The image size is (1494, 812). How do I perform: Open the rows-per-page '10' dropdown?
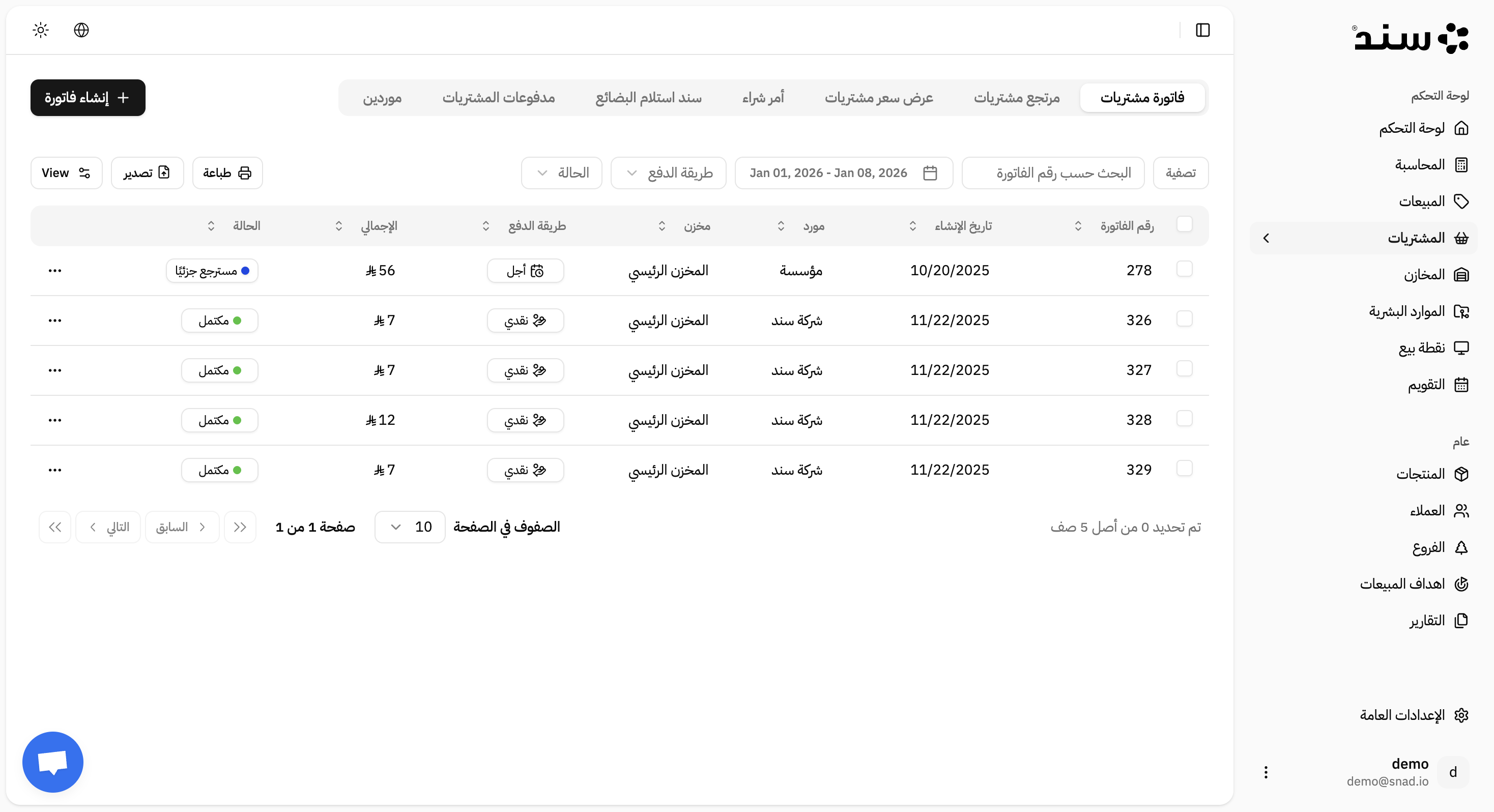tap(410, 526)
